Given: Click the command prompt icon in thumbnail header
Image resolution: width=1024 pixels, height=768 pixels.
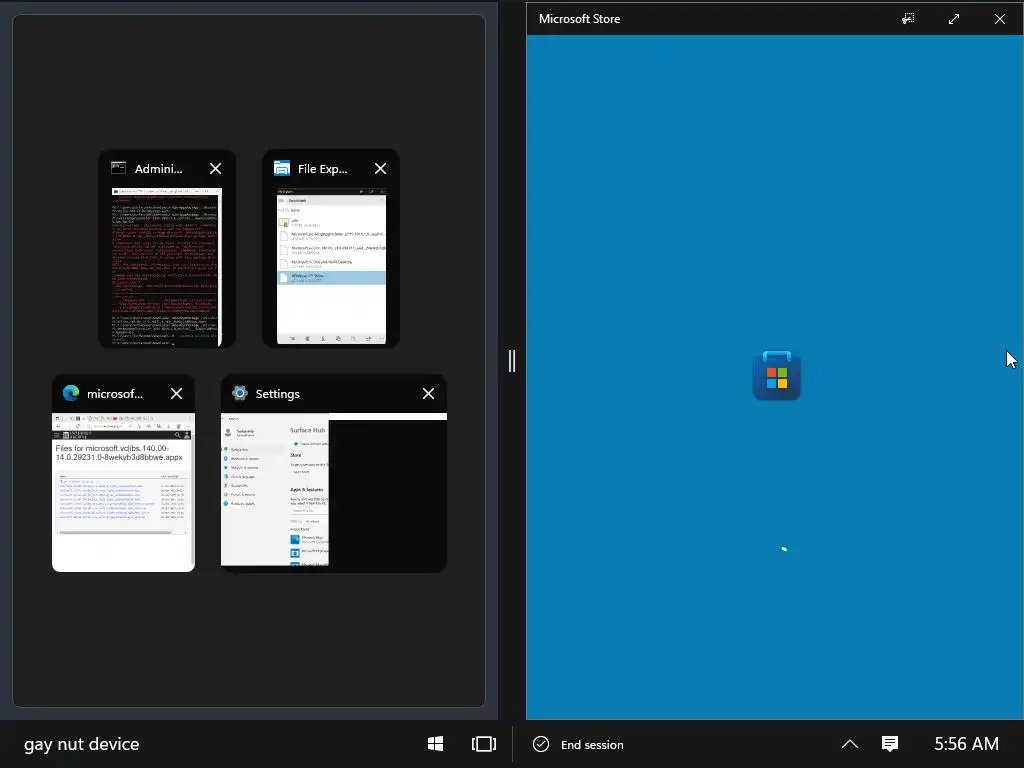Looking at the screenshot, I should (118, 168).
